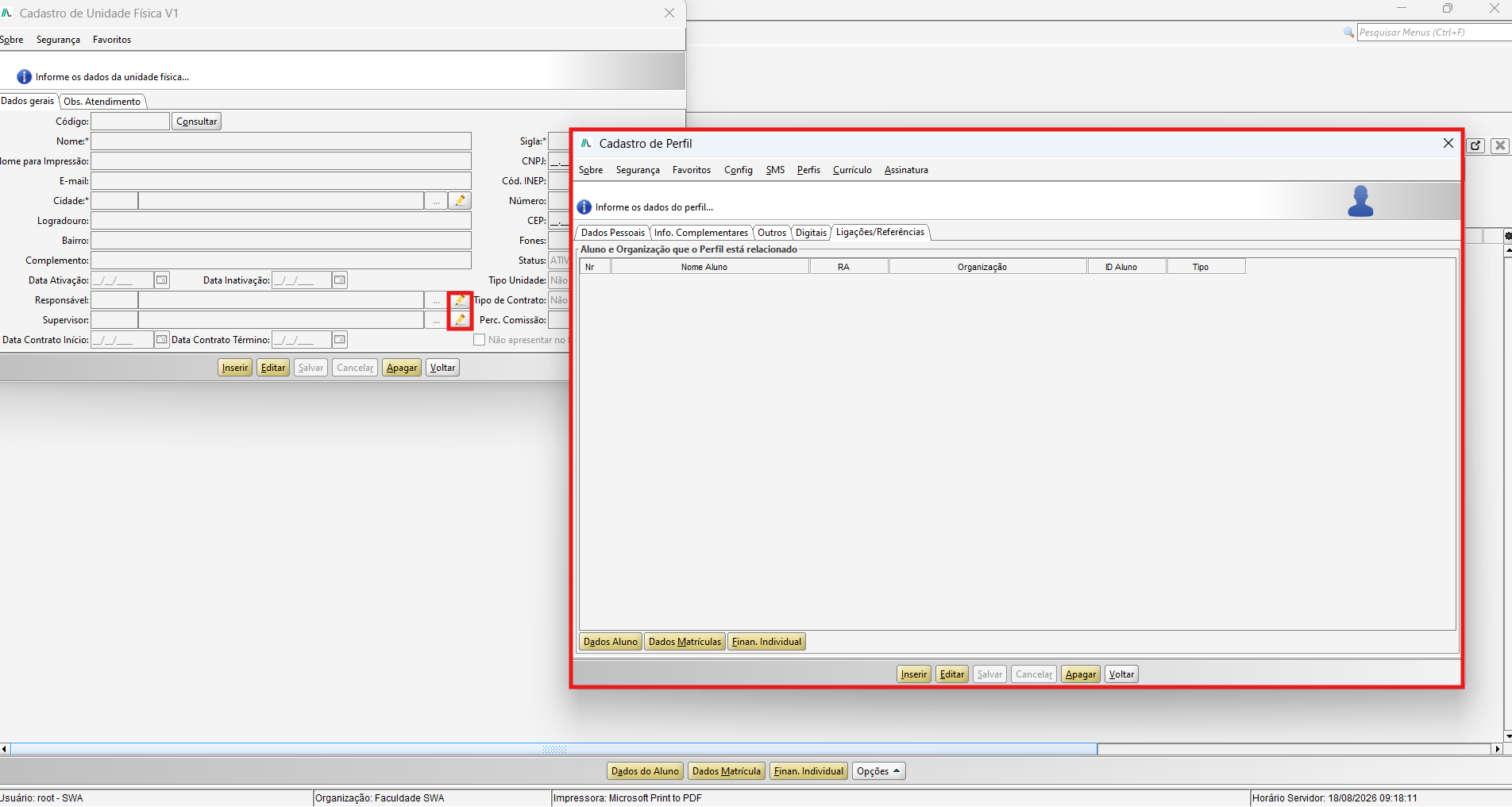The image size is (1512, 807).
Task: Click Apagar in Cadastro de Unidade Física
Action: pyautogui.click(x=402, y=368)
